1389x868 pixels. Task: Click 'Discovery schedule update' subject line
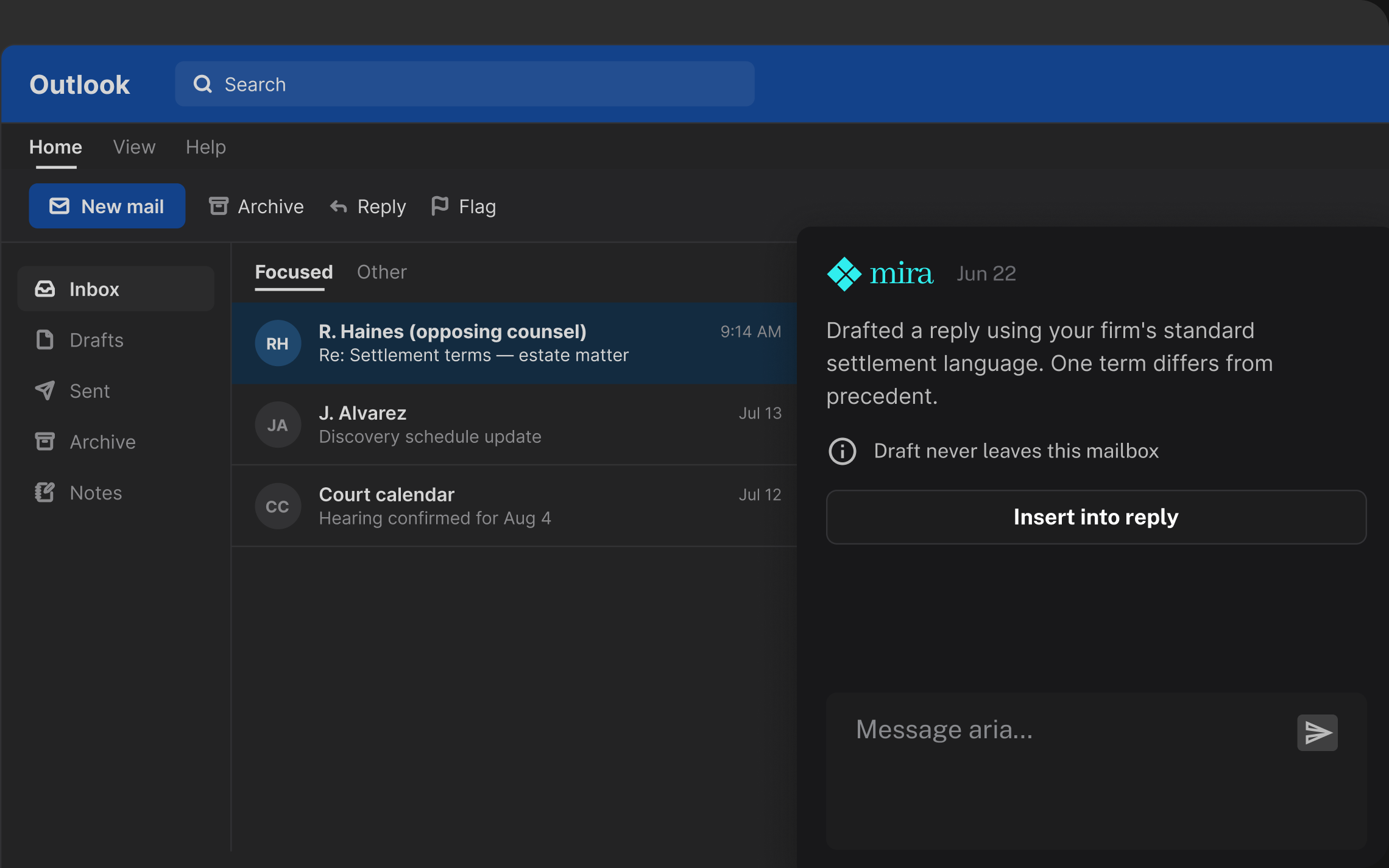[430, 437]
